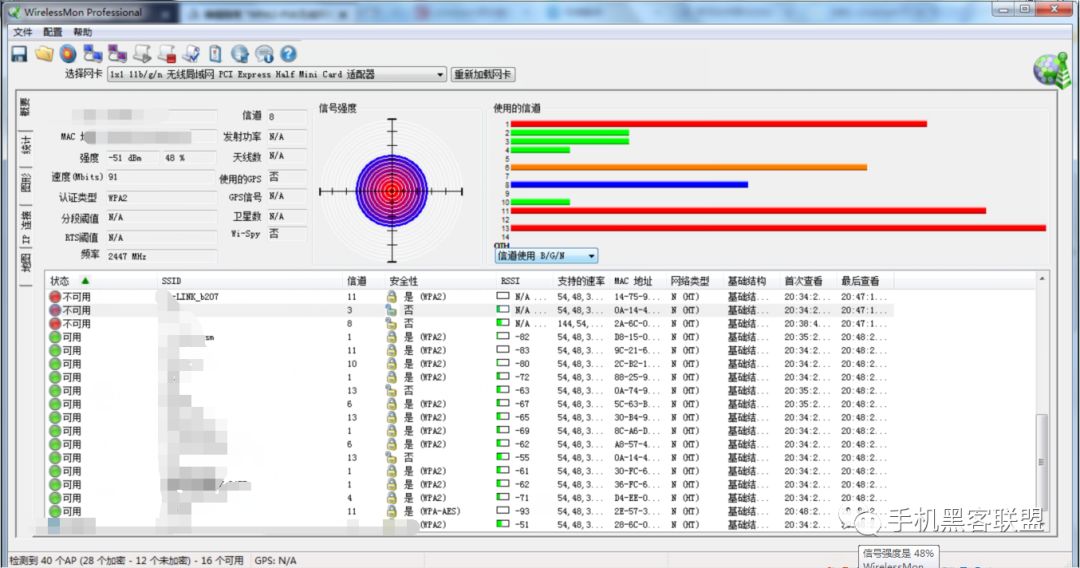Screen dimensions: 1080x568
Task: Click signal bar icon in -72 RSSI row
Action: coord(503,377)
